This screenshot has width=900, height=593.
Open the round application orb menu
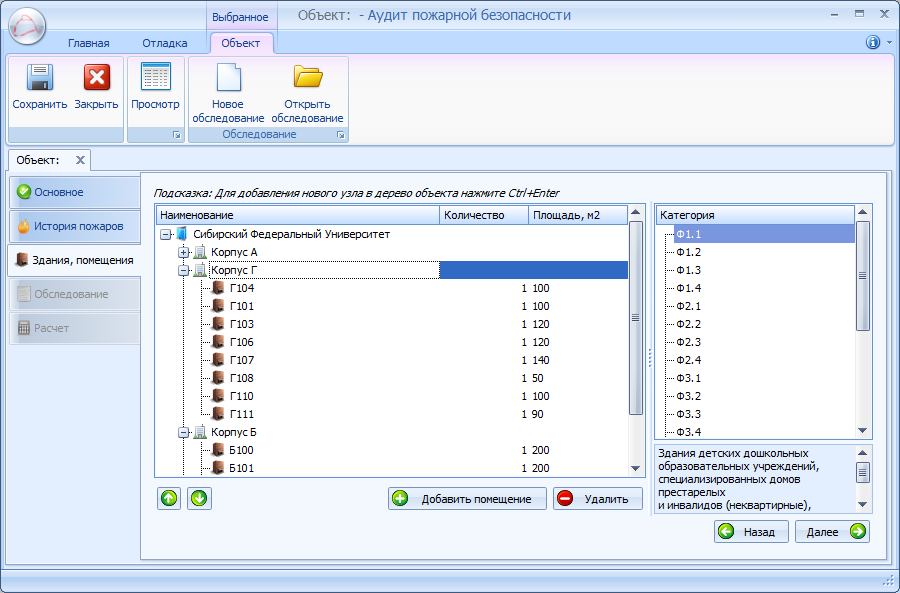click(27, 26)
